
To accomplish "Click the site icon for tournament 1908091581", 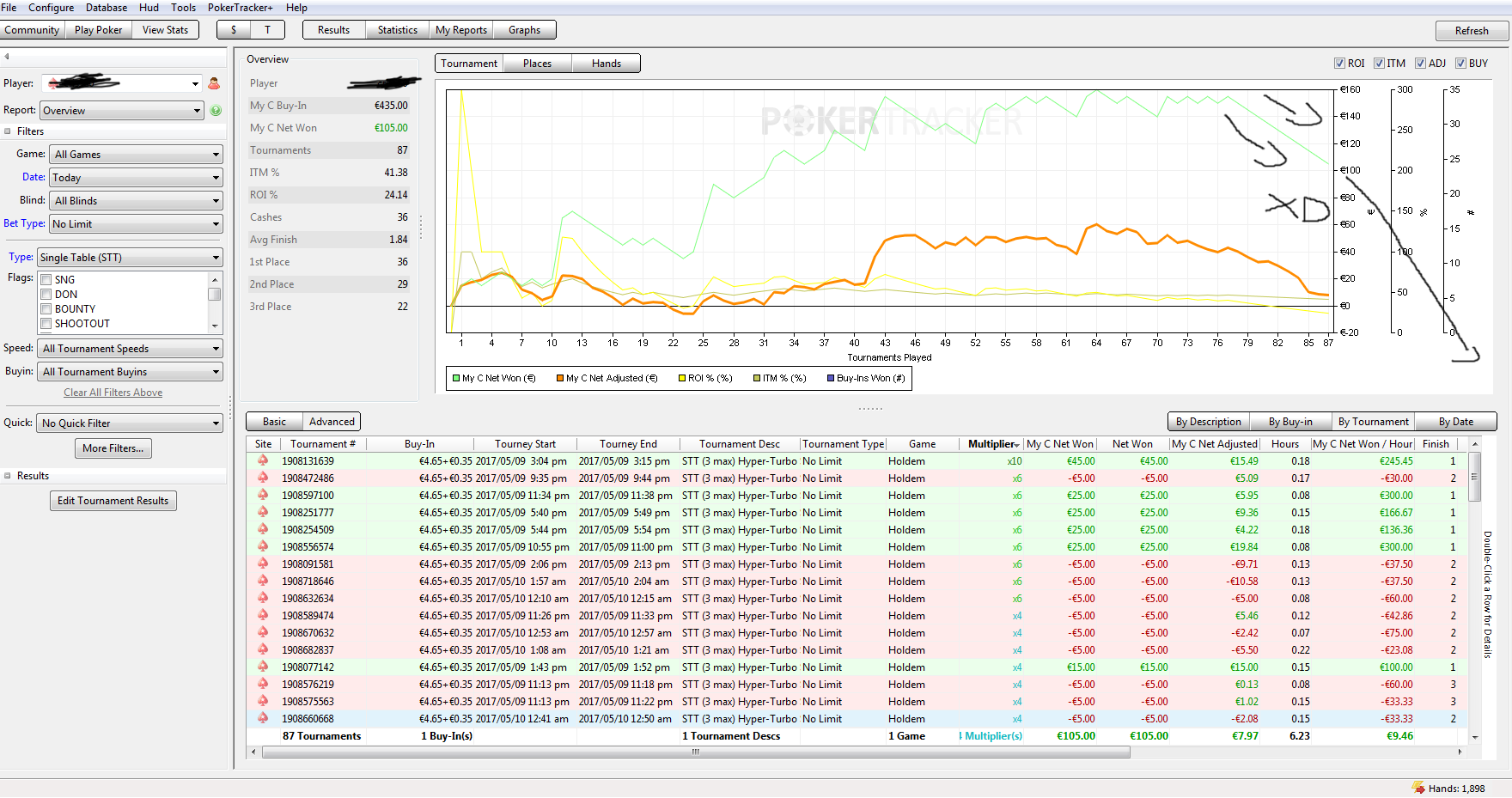I will 263,563.
